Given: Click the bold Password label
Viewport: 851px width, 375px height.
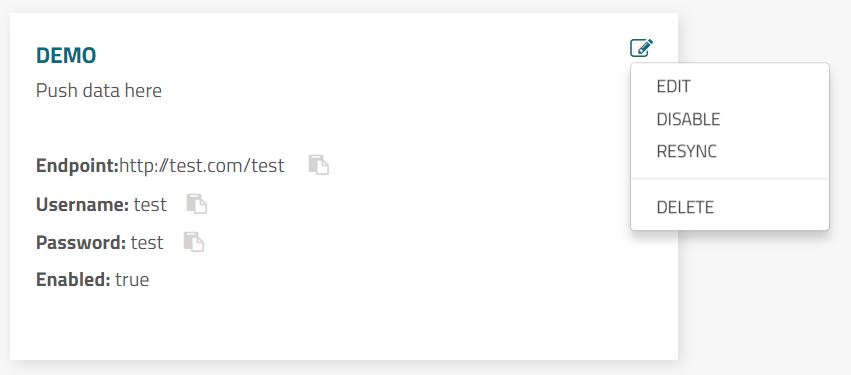Looking at the screenshot, I should point(81,242).
